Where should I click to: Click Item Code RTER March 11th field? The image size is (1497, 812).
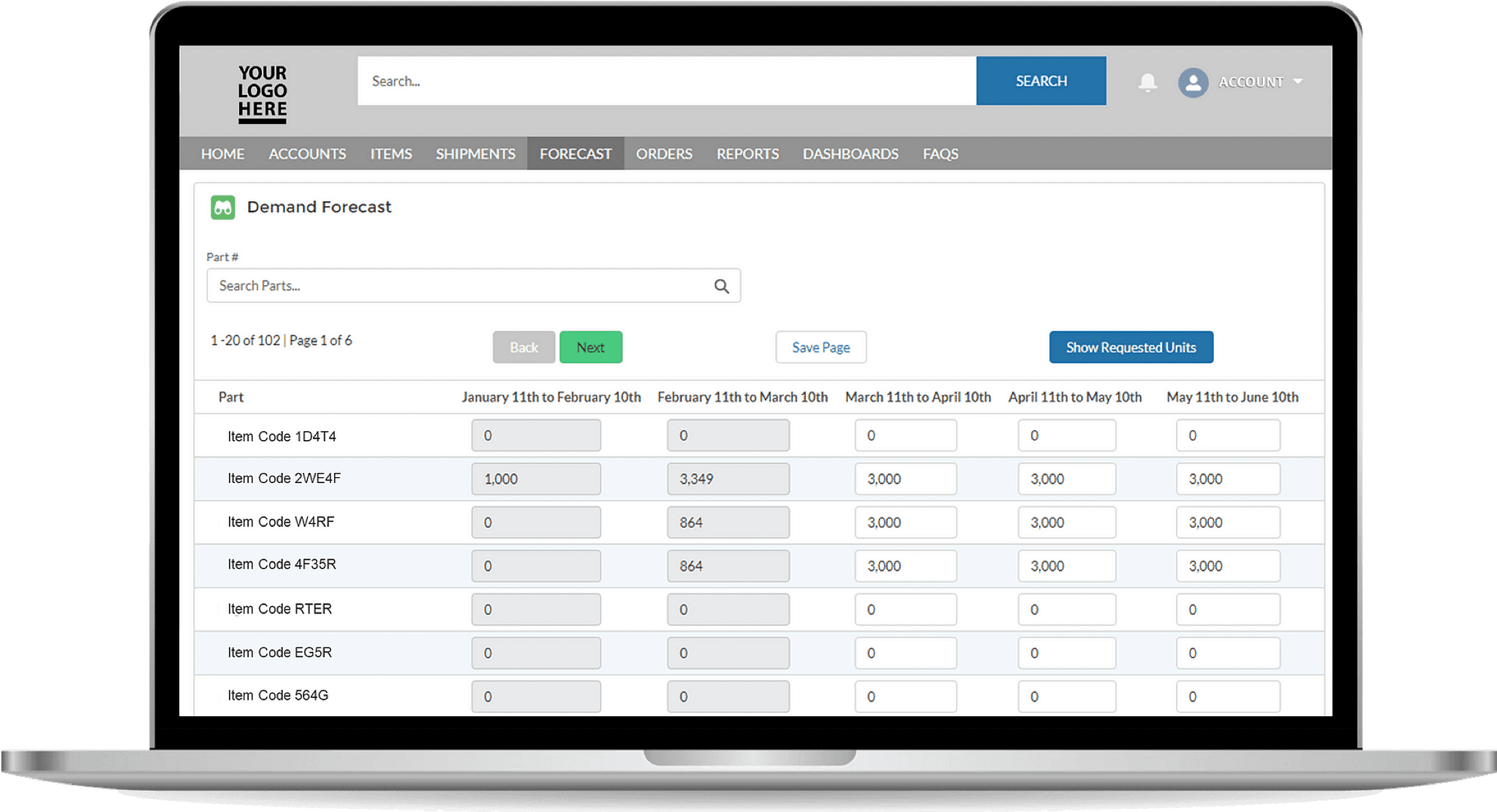tap(905, 610)
